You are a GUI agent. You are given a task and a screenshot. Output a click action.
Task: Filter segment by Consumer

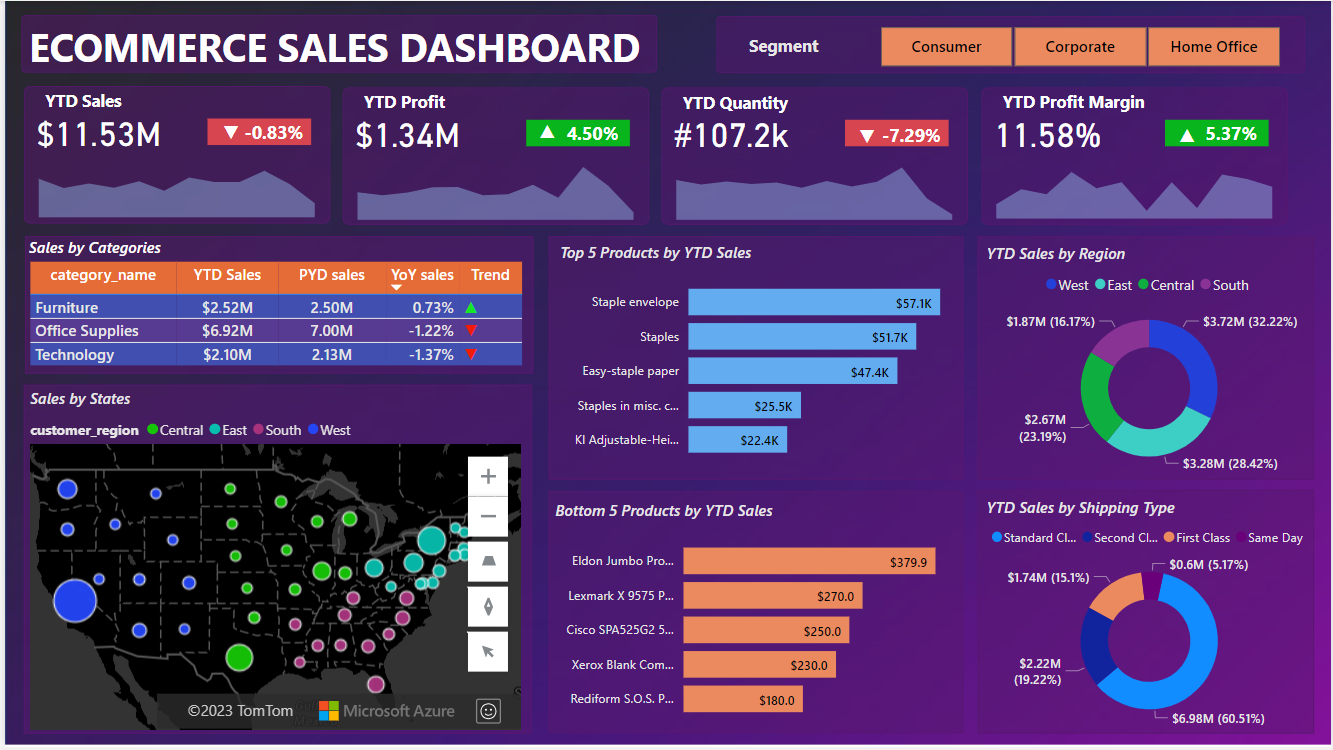pyautogui.click(x=946, y=47)
